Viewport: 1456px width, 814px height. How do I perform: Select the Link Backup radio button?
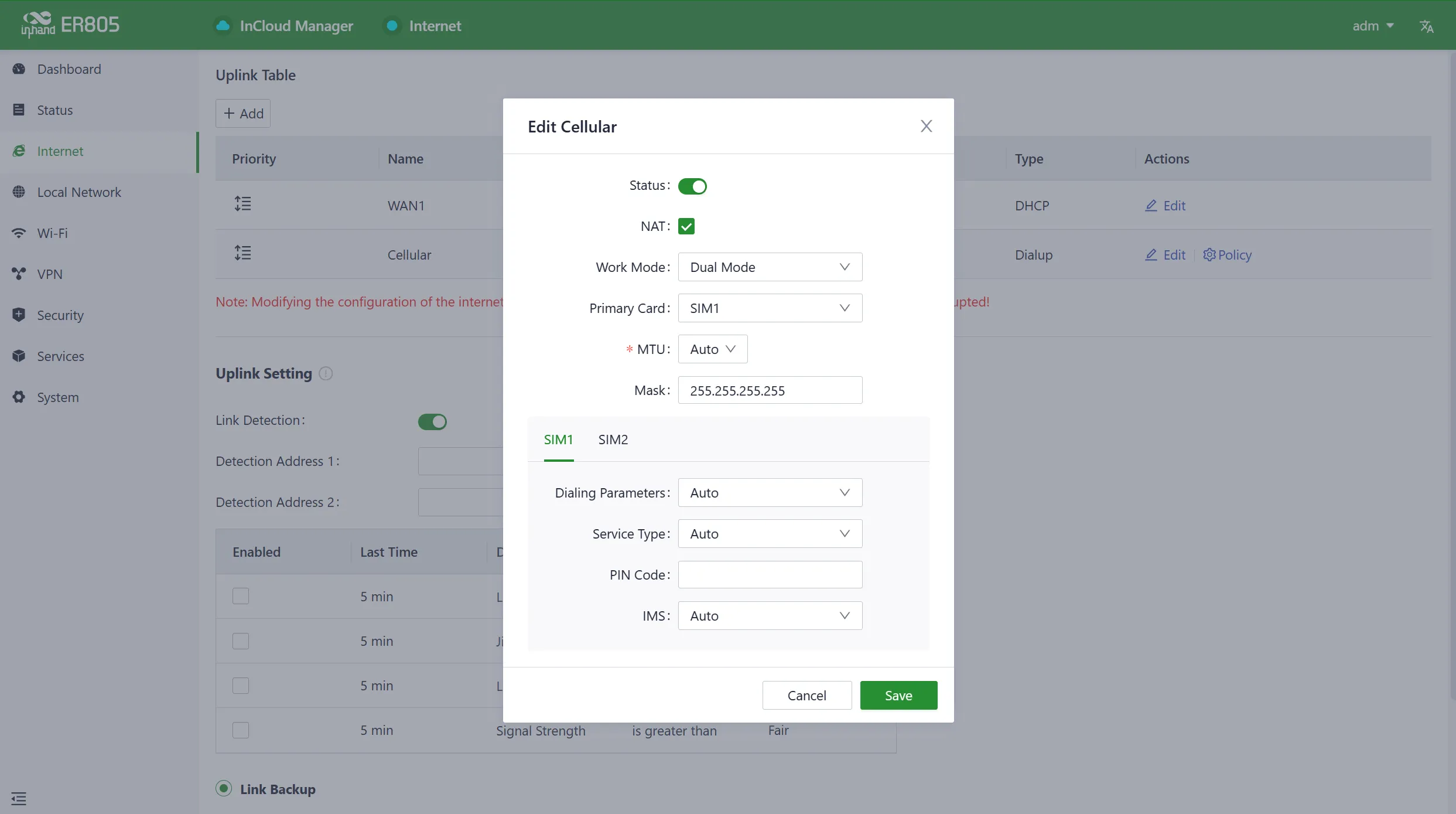(x=224, y=788)
